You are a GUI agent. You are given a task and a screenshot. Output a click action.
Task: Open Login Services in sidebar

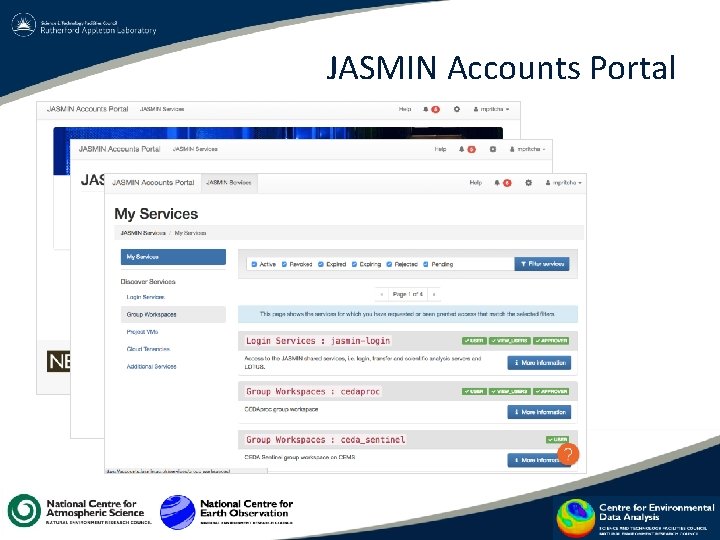point(146,297)
